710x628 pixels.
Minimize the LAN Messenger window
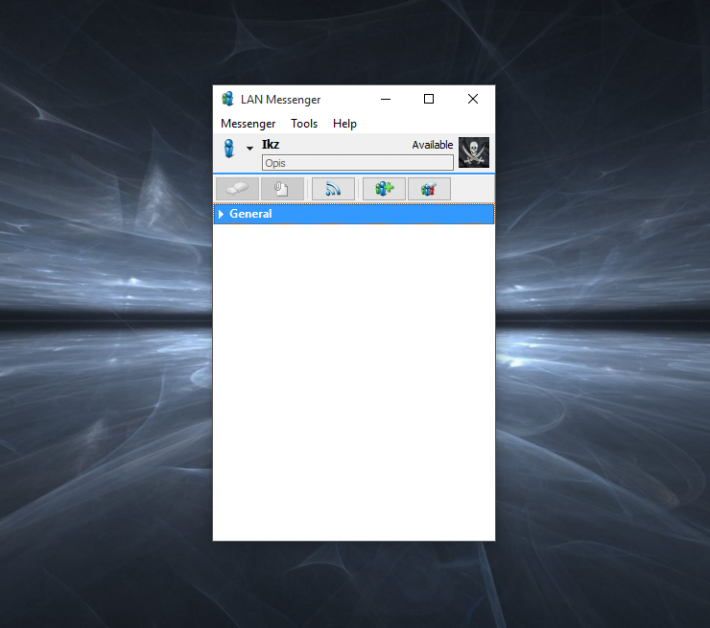tap(385, 99)
